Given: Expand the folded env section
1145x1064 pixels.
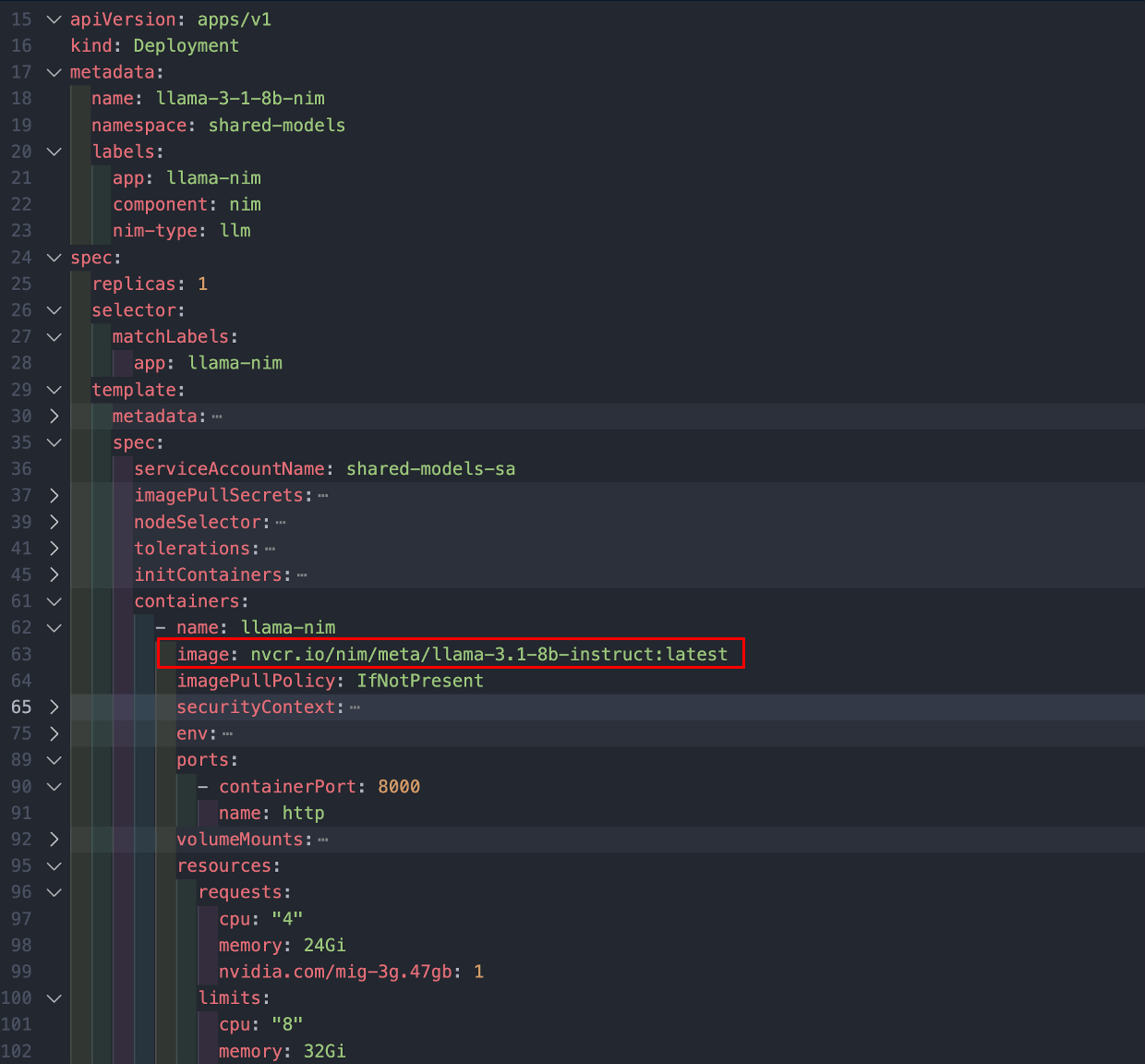Looking at the screenshot, I should point(54,733).
